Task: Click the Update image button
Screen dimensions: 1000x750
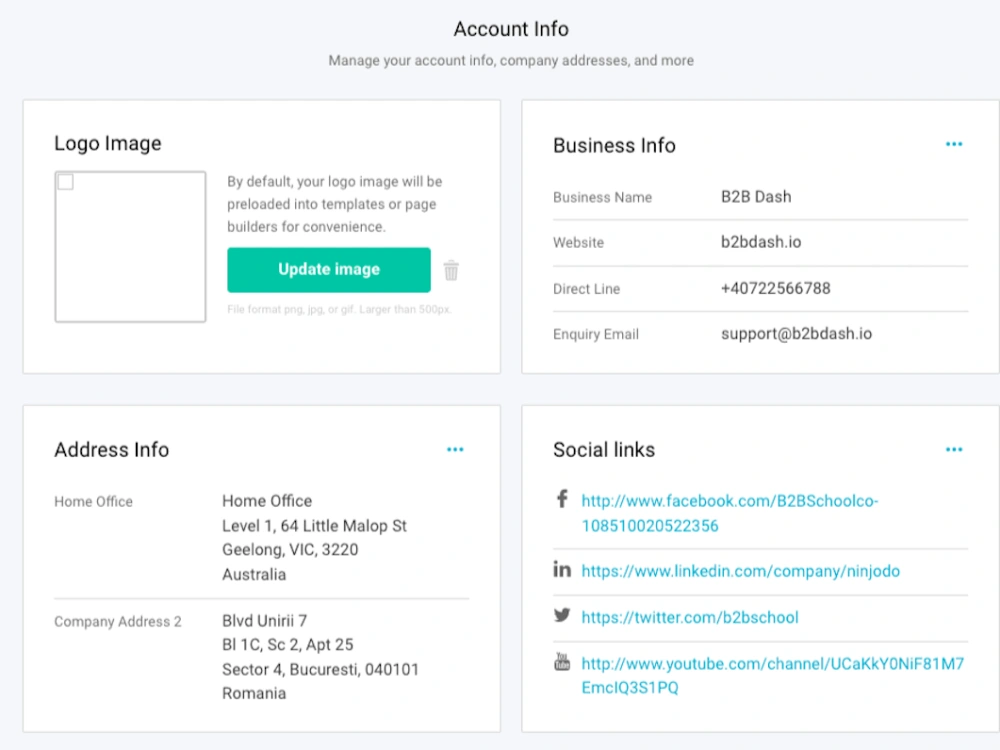Action: tap(328, 269)
